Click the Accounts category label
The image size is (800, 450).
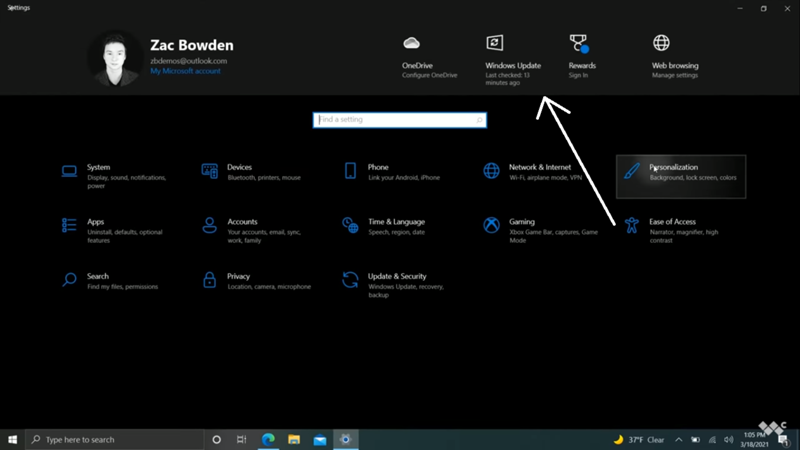(x=242, y=221)
